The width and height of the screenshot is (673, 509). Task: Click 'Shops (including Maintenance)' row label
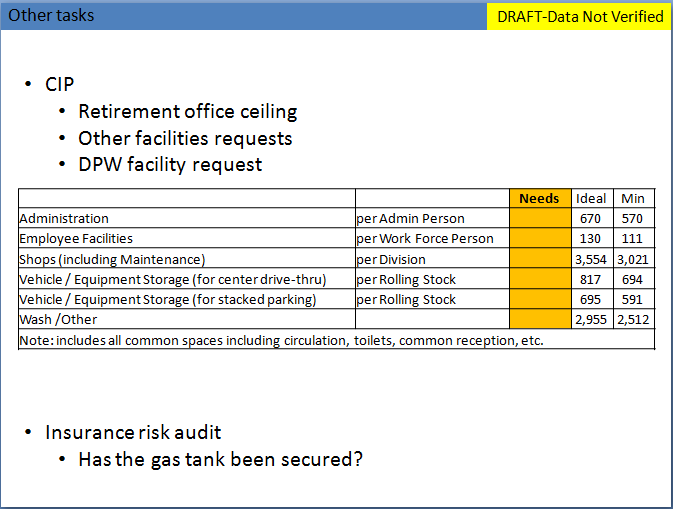[x=112, y=259]
